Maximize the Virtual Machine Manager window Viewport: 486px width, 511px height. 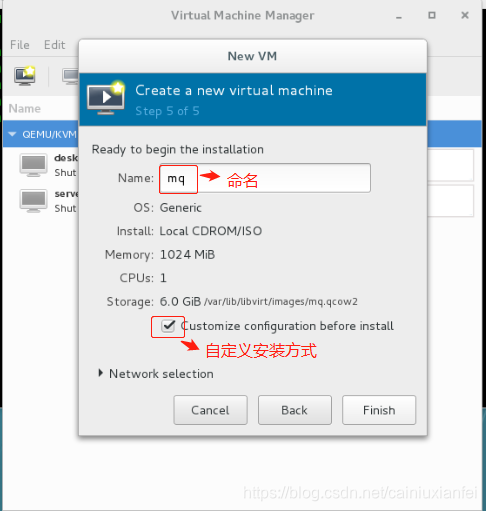pyautogui.click(x=432, y=15)
